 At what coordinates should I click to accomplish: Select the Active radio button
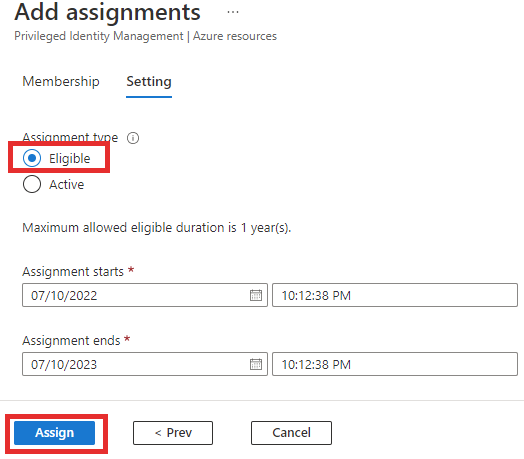[x=32, y=184]
